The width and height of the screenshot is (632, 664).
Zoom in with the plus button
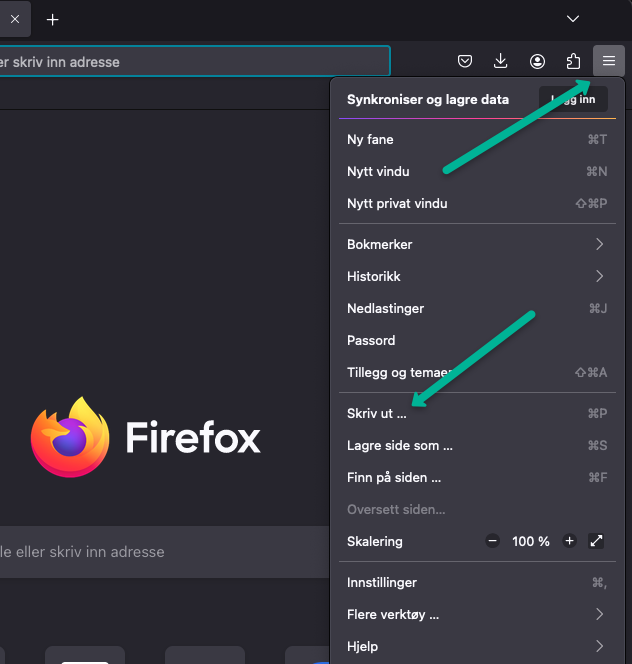(x=569, y=541)
